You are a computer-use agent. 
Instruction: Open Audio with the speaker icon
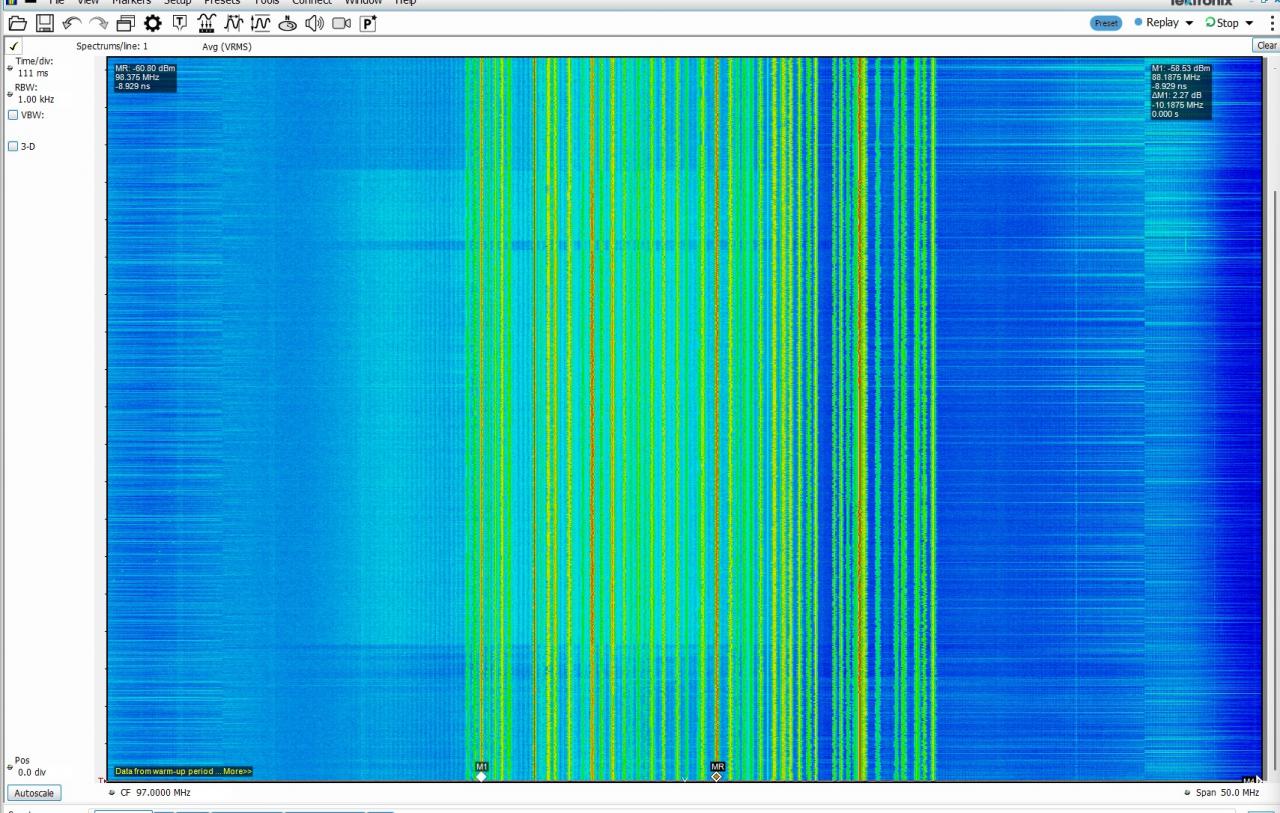(314, 23)
